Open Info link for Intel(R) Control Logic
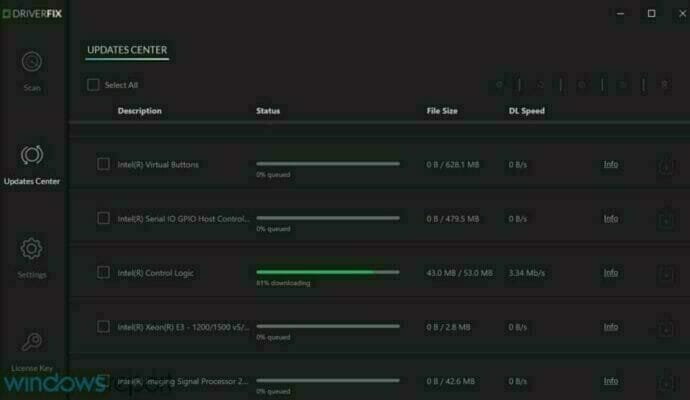This screenshot has width=690, height=400. click(x=610, y=272)
